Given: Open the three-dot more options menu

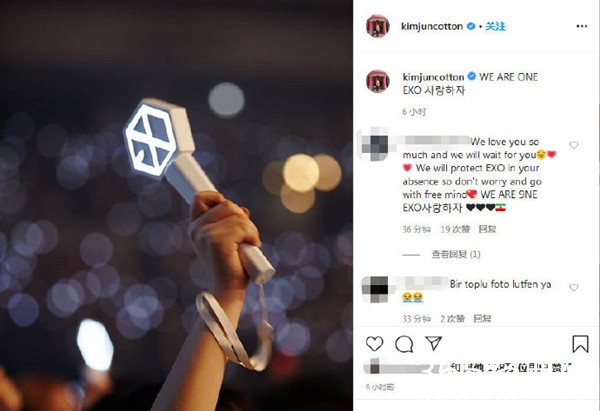Looking at the screenshot, I should coord(581,26).
